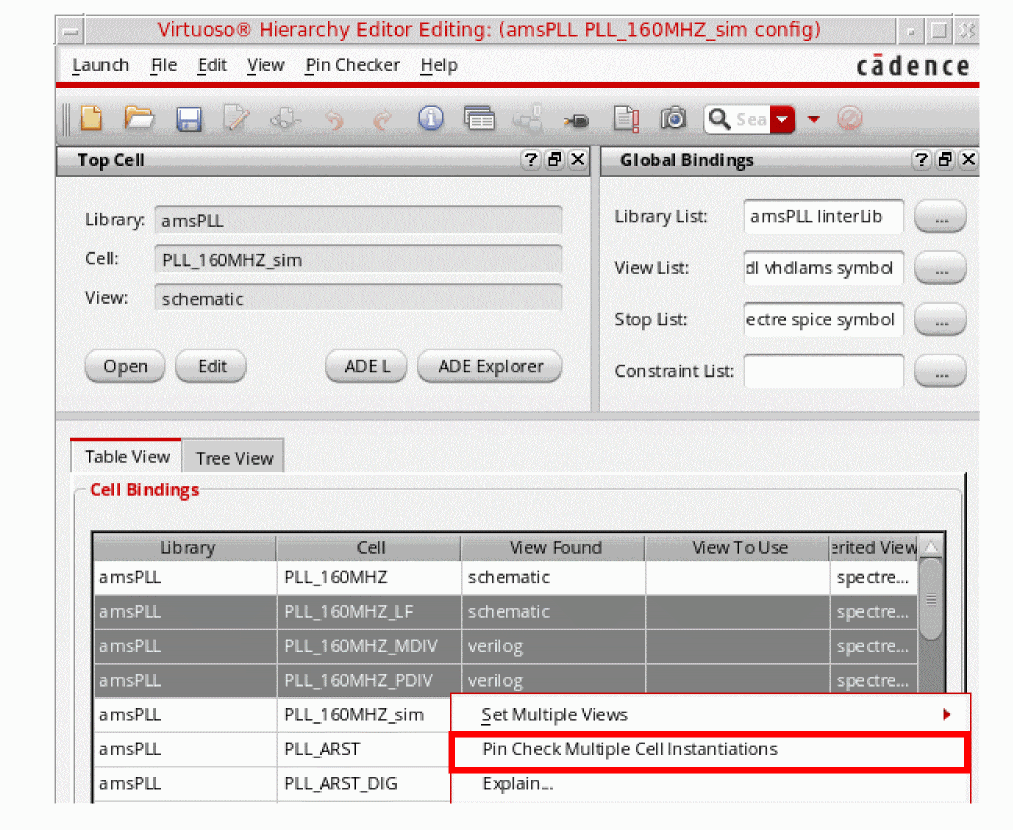Screen dimensions: 1013x830
Task: Click the table scrollbar up arrow
Action: click(931, 548)
